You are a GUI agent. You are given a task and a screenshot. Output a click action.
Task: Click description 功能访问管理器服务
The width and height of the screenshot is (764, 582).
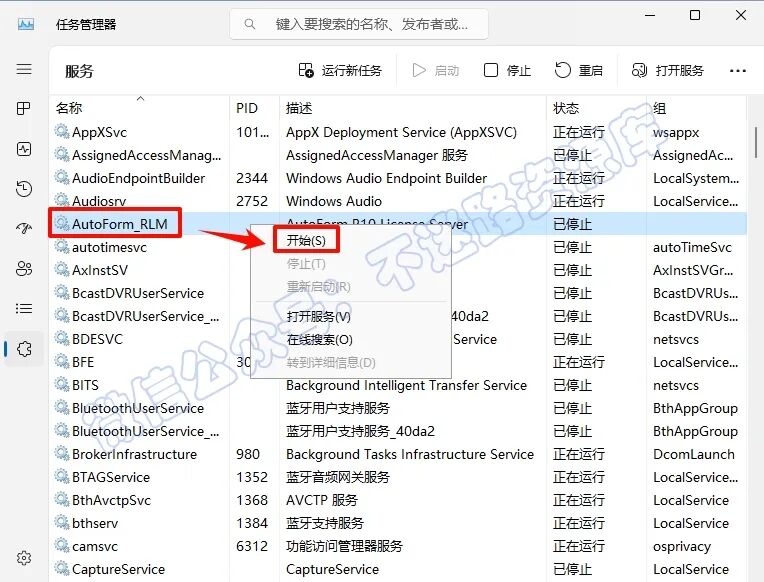(x=344, y=546)
